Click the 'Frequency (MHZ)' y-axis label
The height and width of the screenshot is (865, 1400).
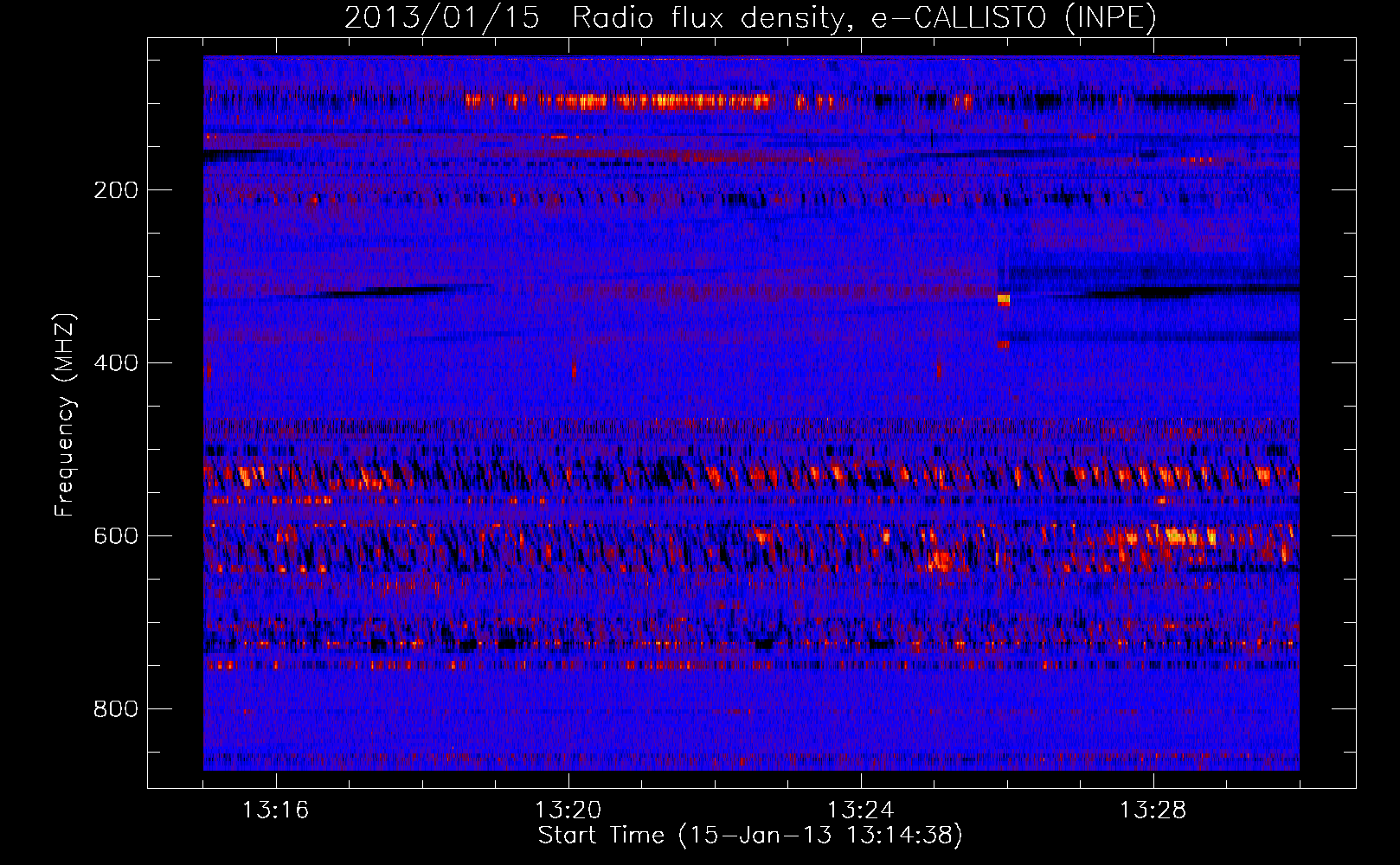click(x=65, y=415)
